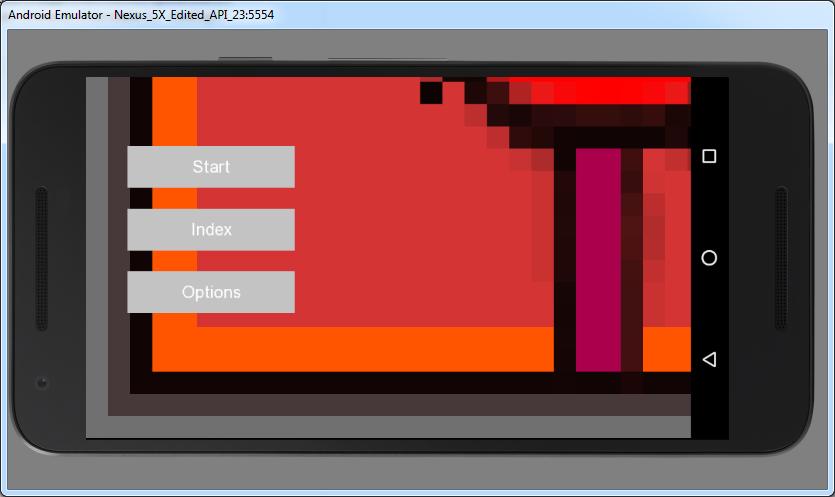Viewport: 835px width, 497px height.
Task: Open the Options menu button
Action: pyautogui.click(x=210, y=292)
